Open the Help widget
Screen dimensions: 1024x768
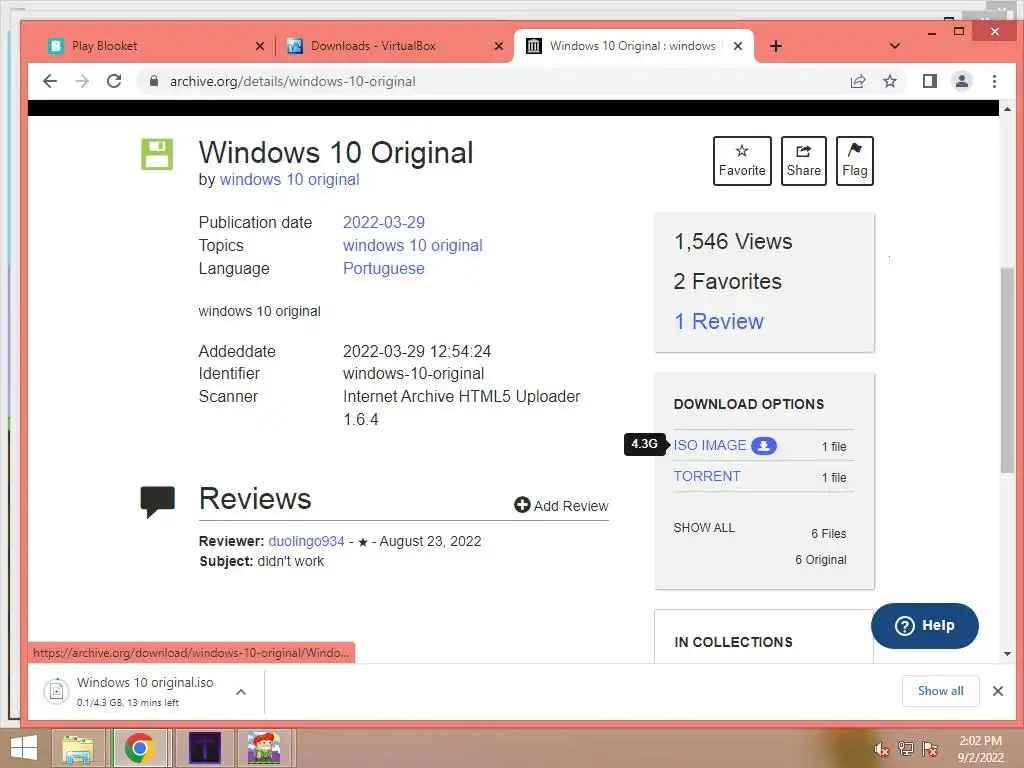click(x=924, y=626)
